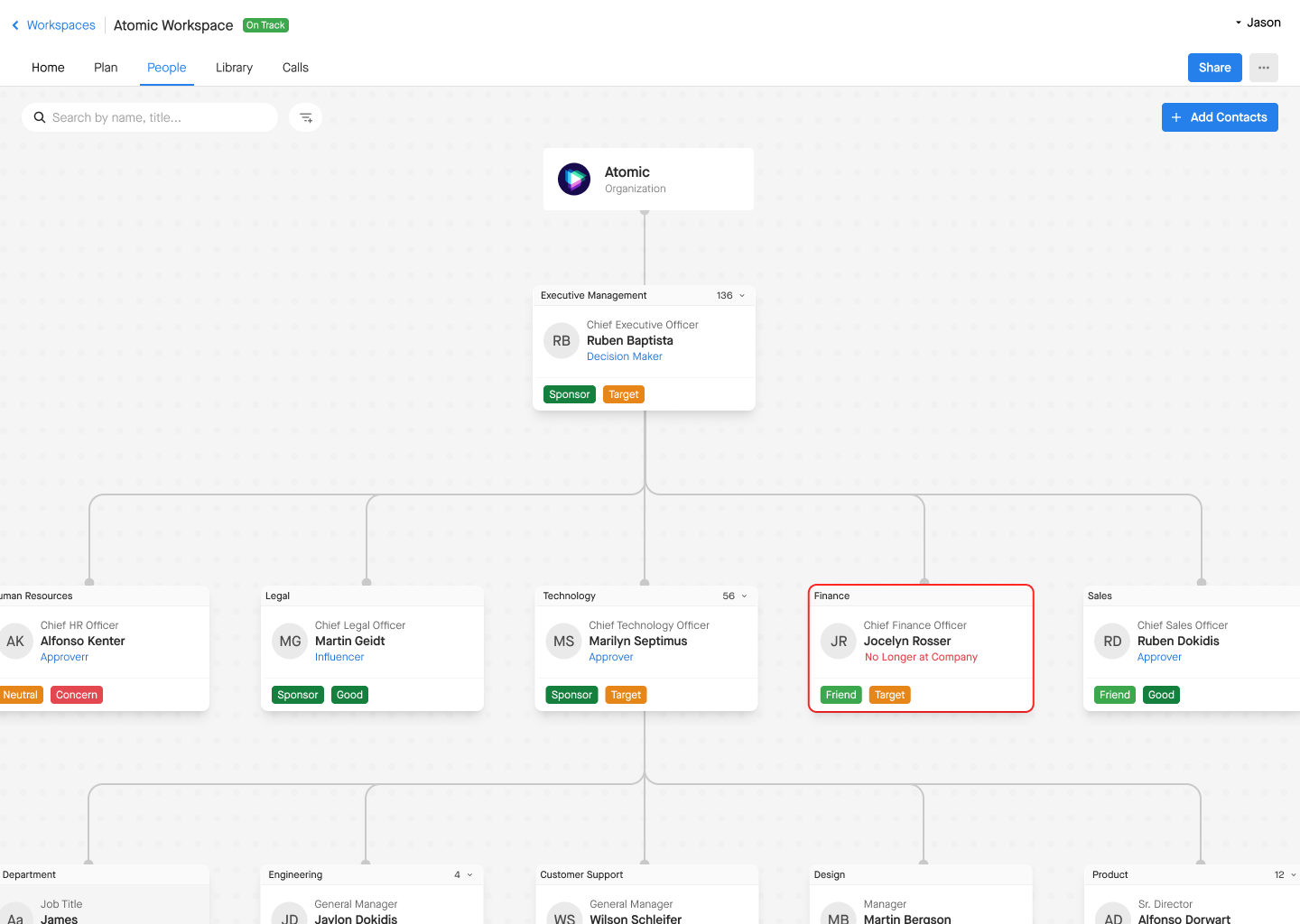The width and height of the screenshot is (1300, 924).
Task: Click the search by name input field
Action: pos(149,116)
